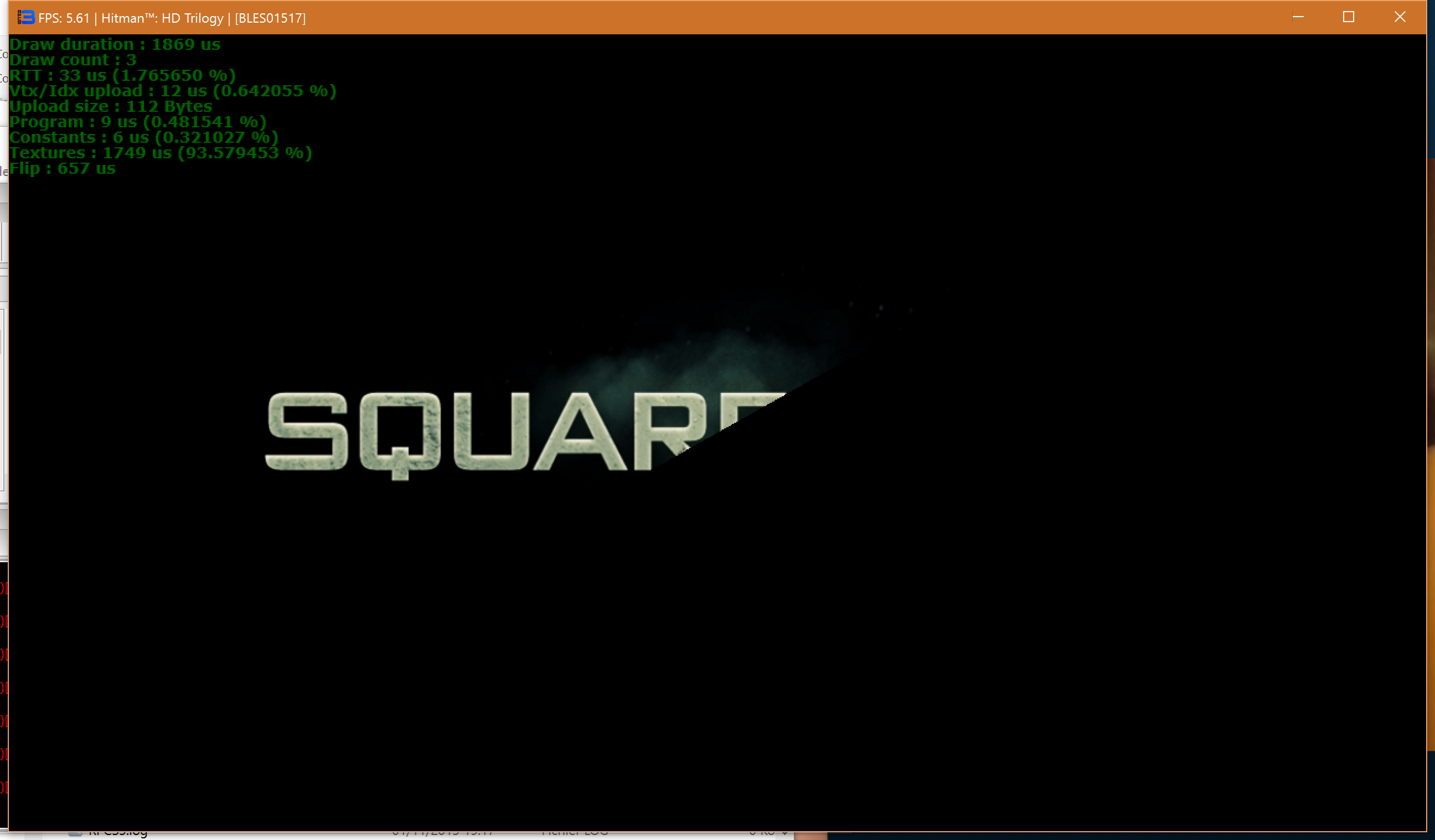Viewport: 1435px width, 840px height.
Task: Click the 'Draw count : 3' overlay line
Action: [73, 60]
